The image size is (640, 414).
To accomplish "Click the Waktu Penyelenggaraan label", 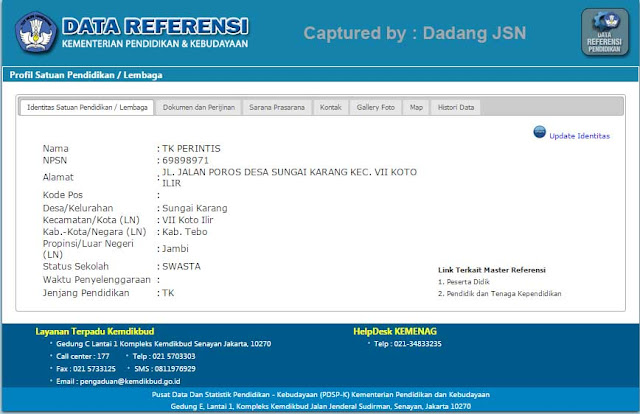I will pyautogui.click(x=97, y=280).
